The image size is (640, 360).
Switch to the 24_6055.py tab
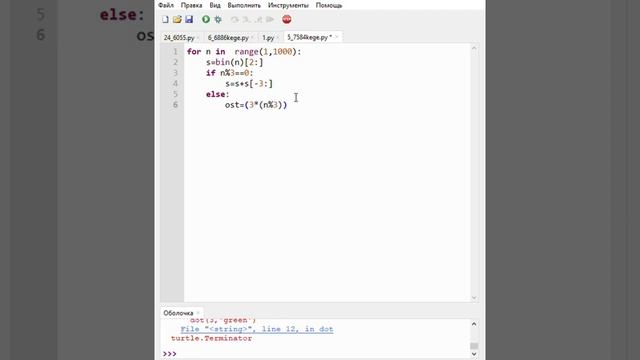tap(179, 38)
